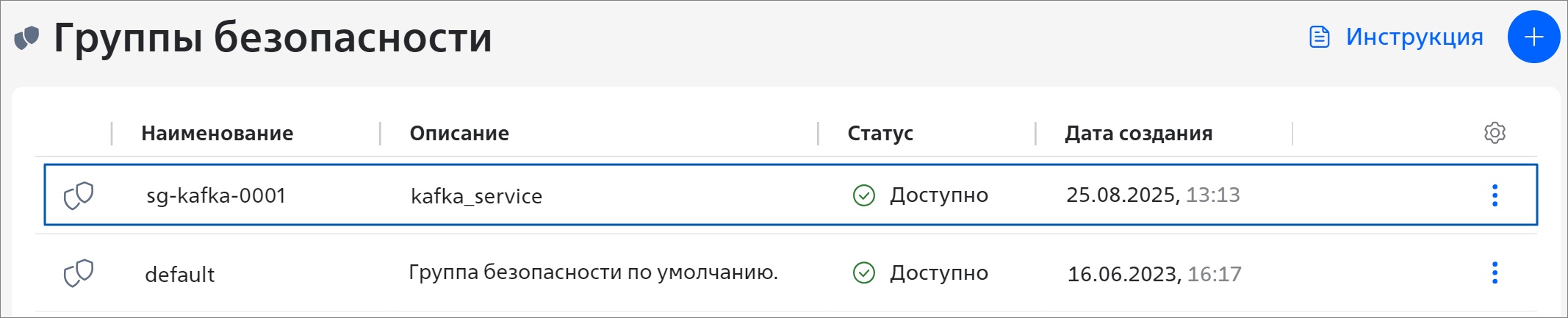
Task: Sort by Статус column header
Action: click(x=880, y=134)
